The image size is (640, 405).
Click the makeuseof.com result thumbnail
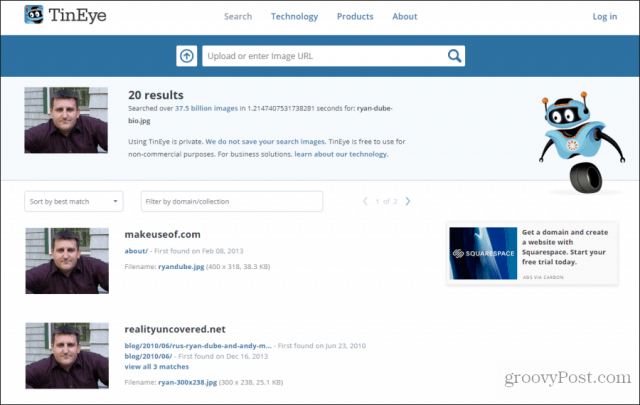tap(66, 258)
